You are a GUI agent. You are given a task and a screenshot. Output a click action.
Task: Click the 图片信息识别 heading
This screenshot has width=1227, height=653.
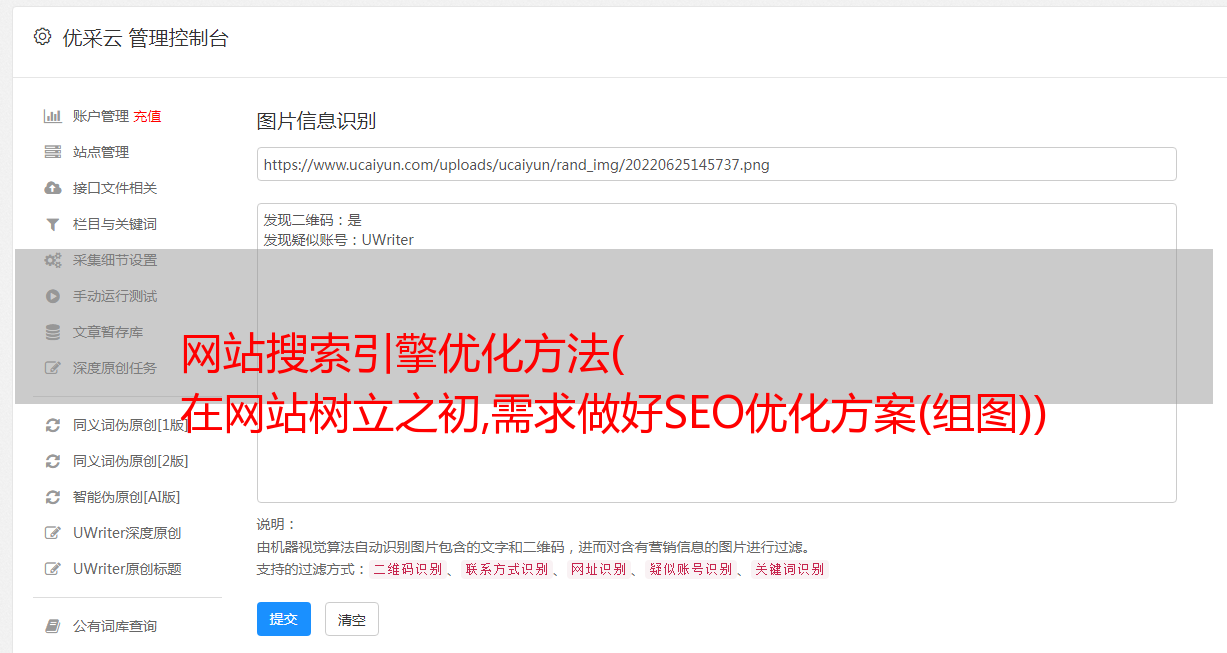pos(316,121)
